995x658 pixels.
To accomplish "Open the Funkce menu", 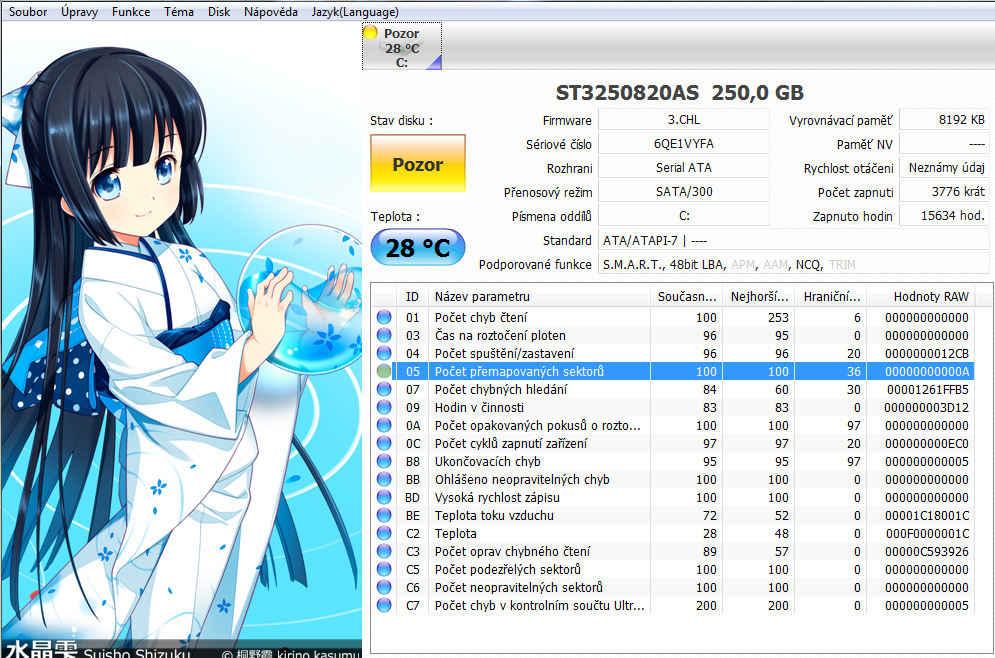I will [x=131, y=11].
